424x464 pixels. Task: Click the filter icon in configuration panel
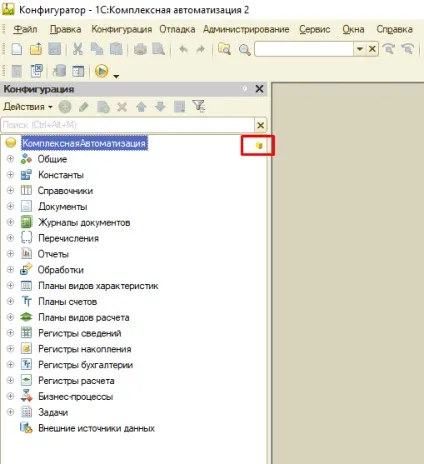(x=199, y=107)
